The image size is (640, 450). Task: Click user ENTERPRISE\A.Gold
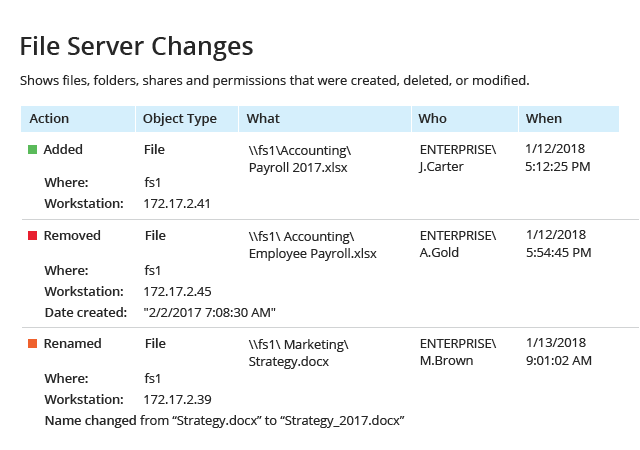pyautogui.click(x=457, y=244)
